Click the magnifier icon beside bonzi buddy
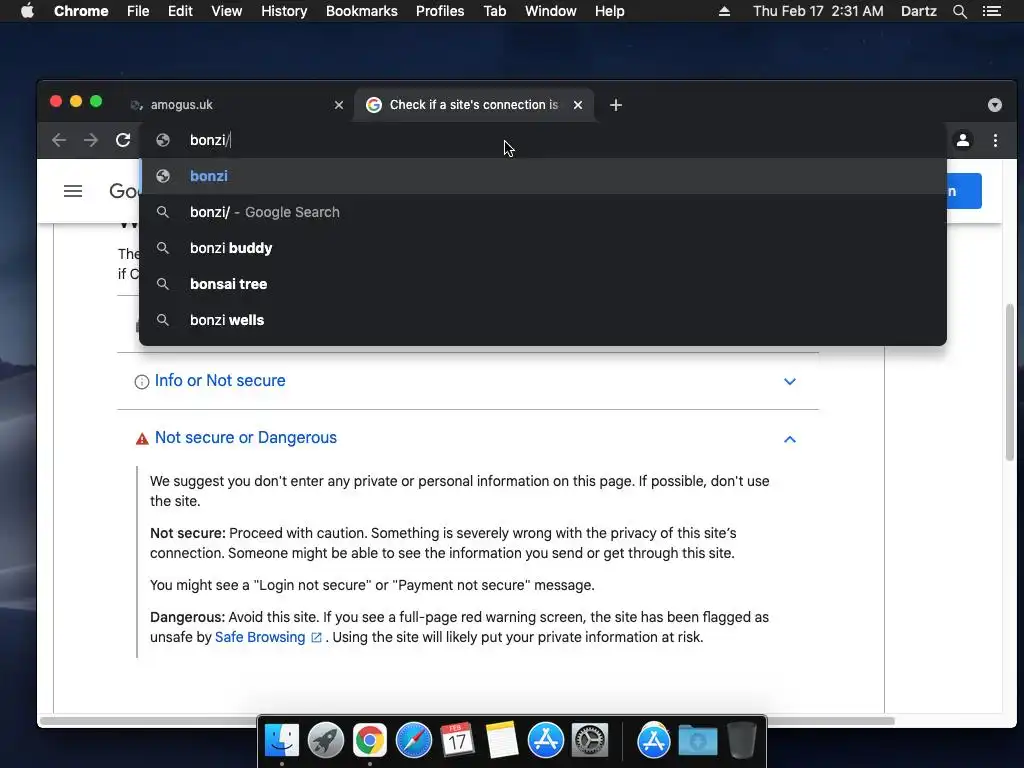 click(x=163, y=248)
